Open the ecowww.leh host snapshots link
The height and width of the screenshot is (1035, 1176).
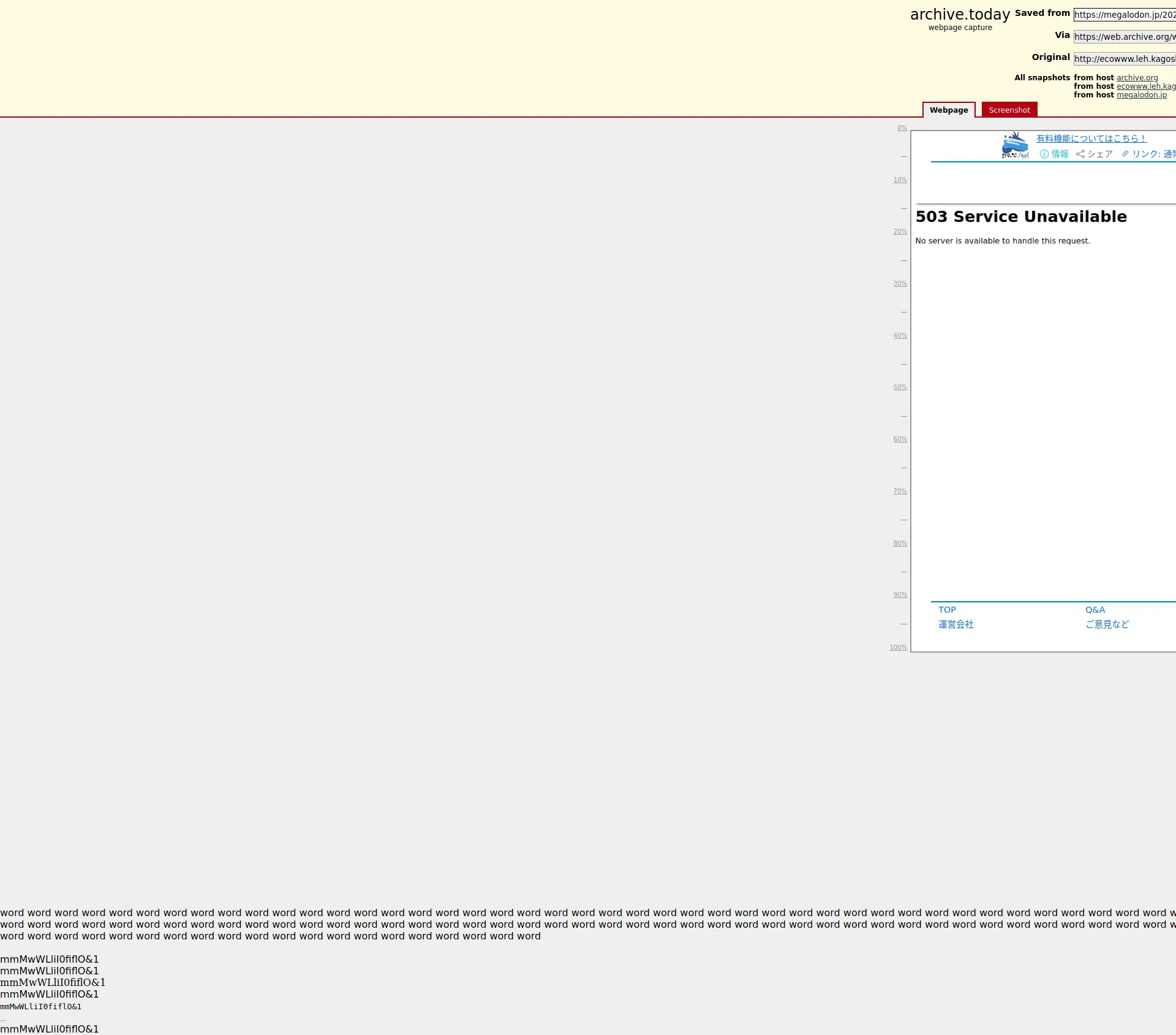point(1145,86)
